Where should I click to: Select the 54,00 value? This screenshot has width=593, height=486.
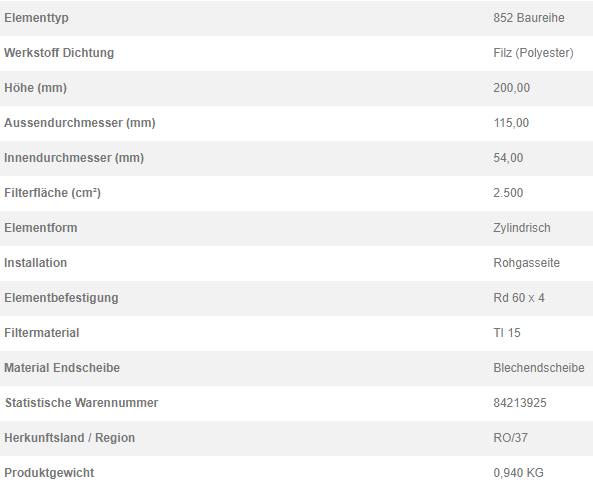point(508,158)
